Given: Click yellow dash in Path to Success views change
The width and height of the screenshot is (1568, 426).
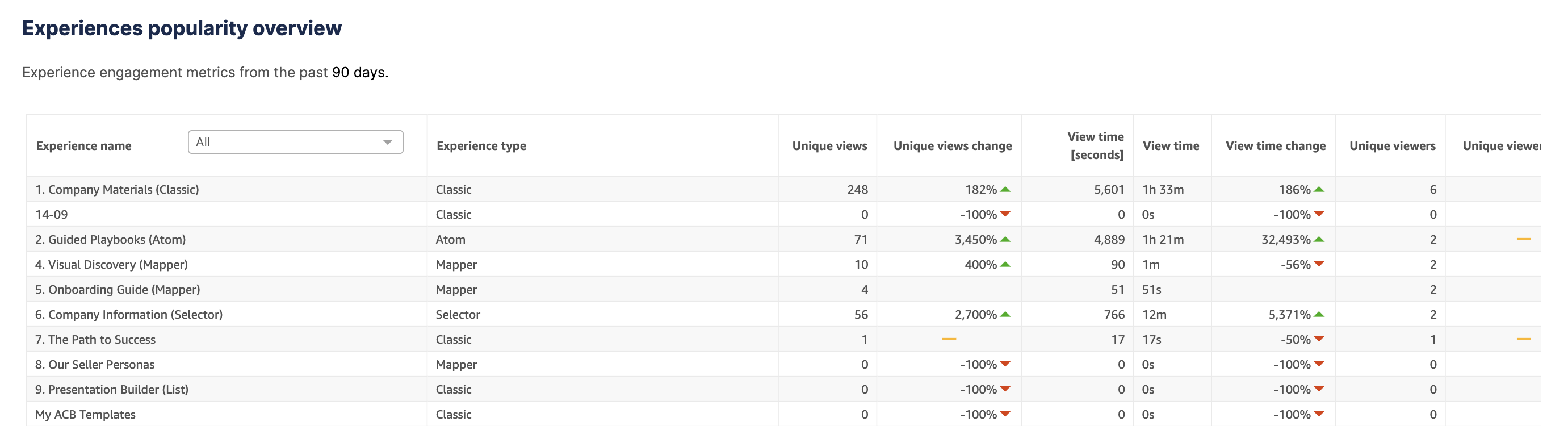Looking at the screenshot, I should coord(949,339).
